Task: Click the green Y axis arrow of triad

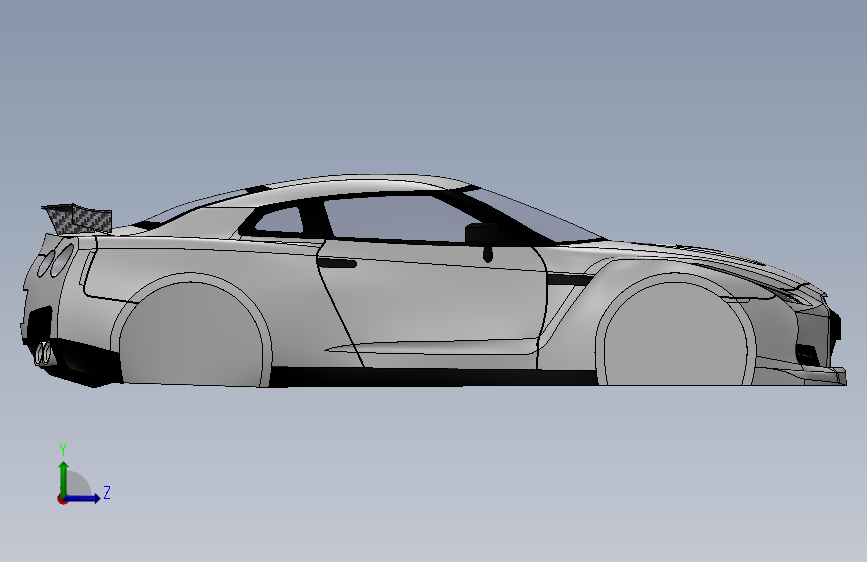Action: click(64, 478)
